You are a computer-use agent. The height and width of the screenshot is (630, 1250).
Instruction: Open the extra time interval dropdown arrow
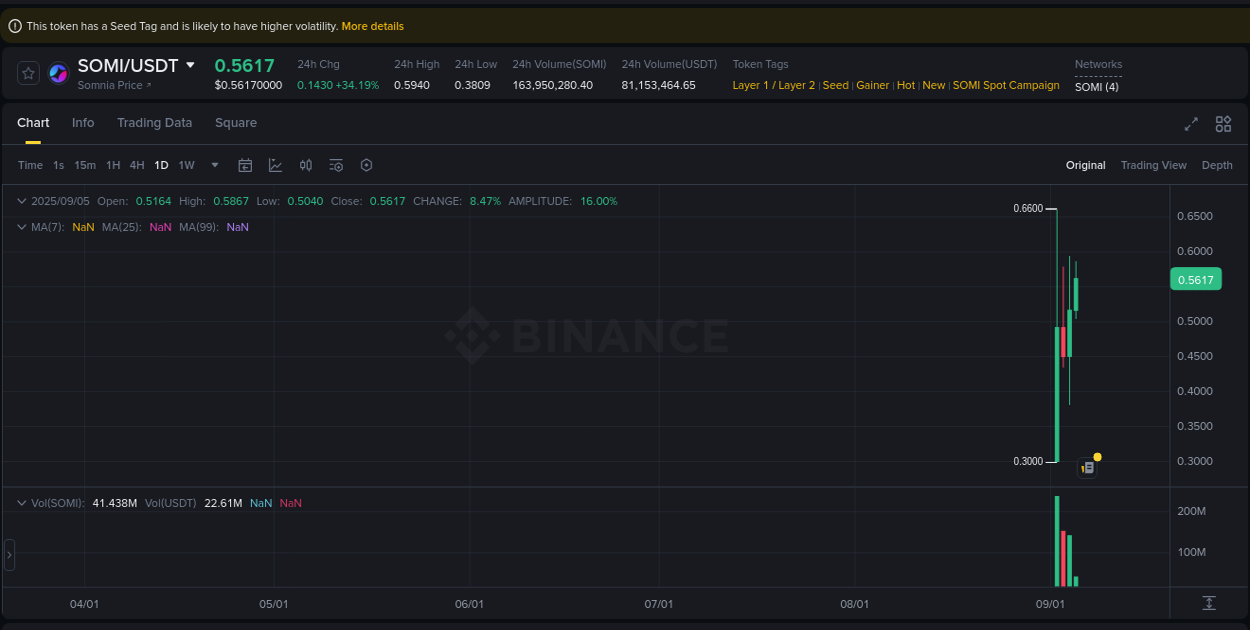pos(213,165)
